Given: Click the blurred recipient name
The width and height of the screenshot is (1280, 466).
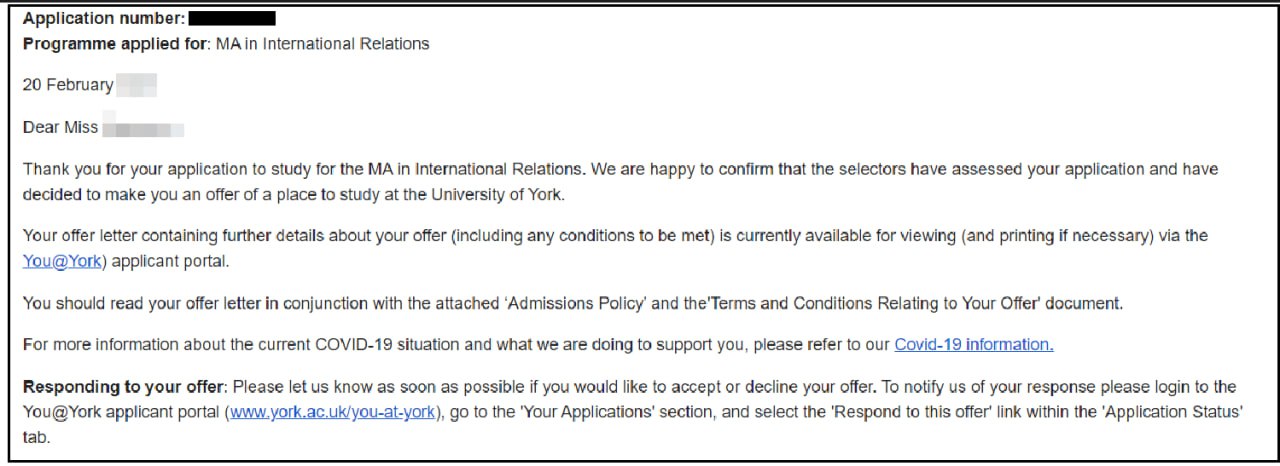Looking at the screenshot, I should [x=143, y=128].
